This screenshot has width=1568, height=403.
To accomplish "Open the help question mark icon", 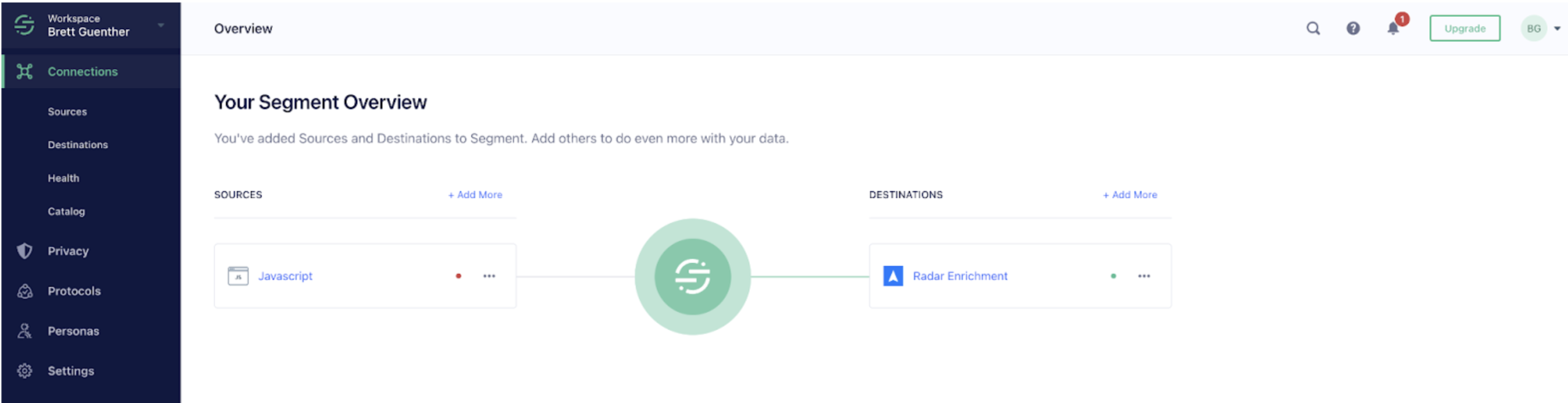I will tap(1353, 29).
